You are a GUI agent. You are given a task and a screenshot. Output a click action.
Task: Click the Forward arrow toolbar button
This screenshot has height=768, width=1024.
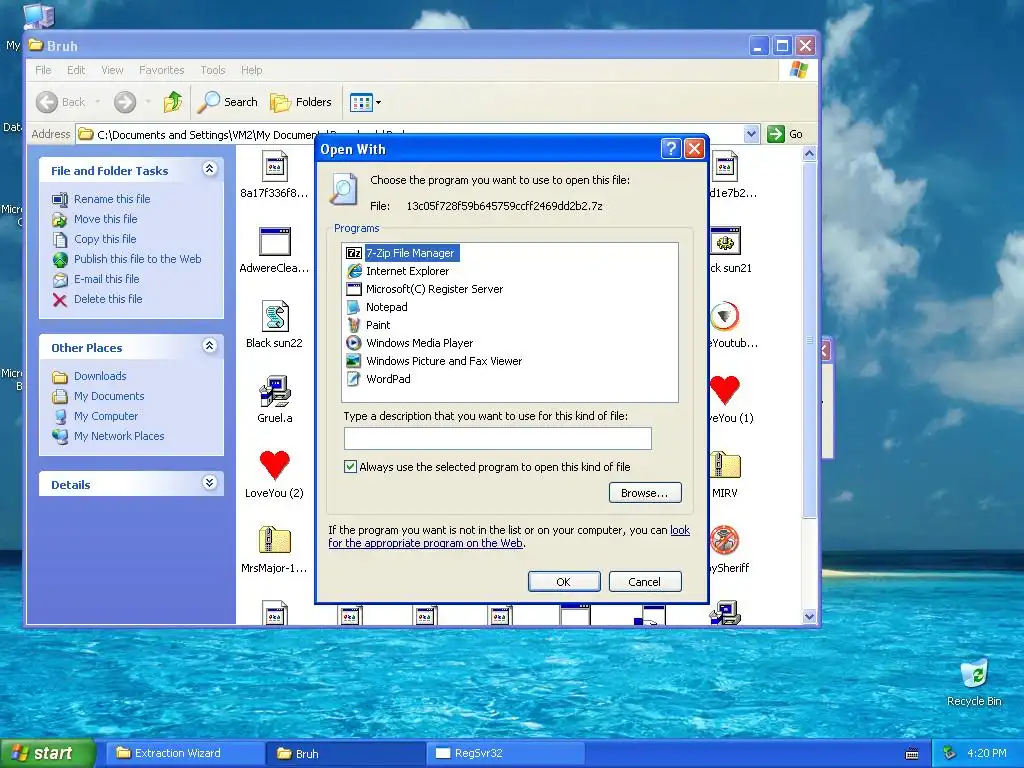click(x=125, y=102)
